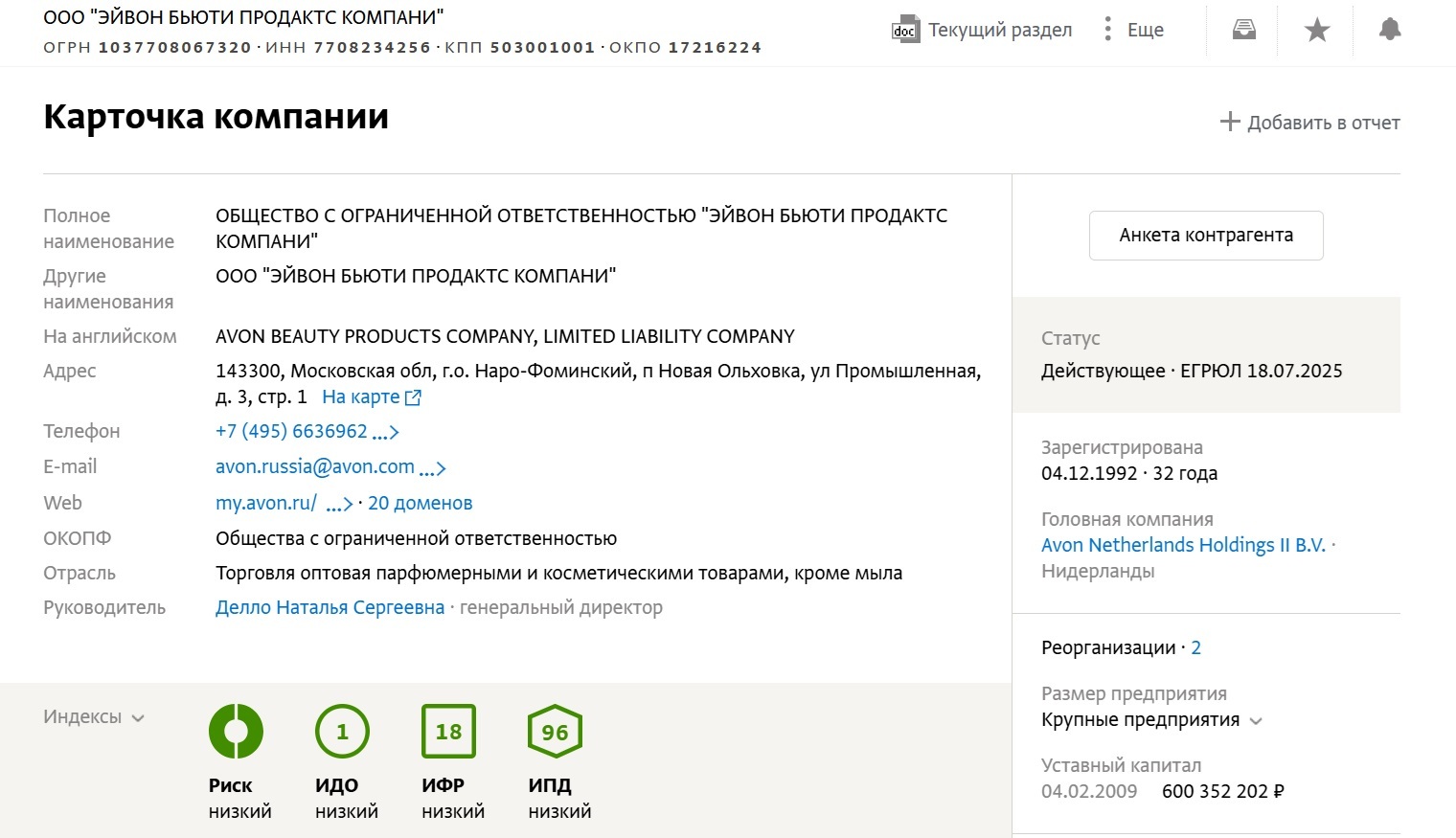Click the notification bell icon
The height and width of the screenshot is (838, 1456).
1389,30
